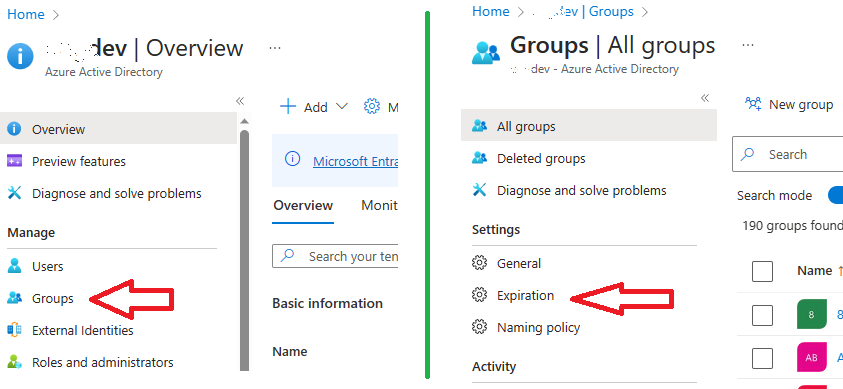Click the large Groups icon beside title
The image size is (843, 389).
click(486, 53)
